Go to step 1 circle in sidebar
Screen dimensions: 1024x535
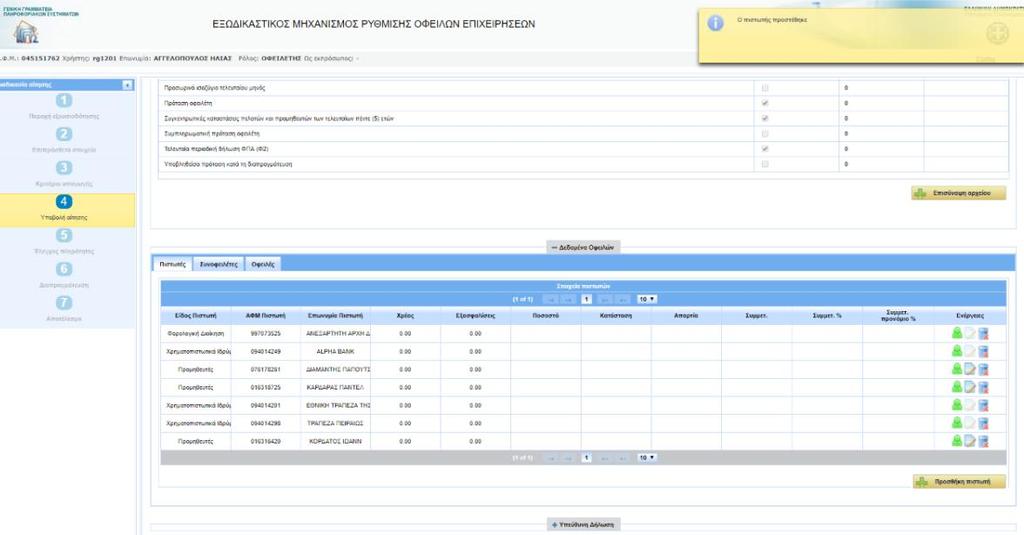click(64, 101)
